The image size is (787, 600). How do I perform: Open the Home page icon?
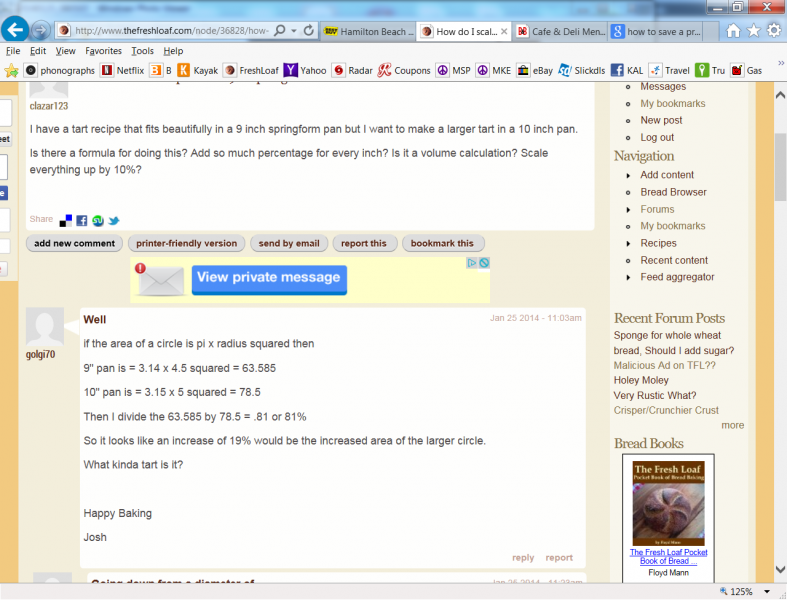pos(733,31)
